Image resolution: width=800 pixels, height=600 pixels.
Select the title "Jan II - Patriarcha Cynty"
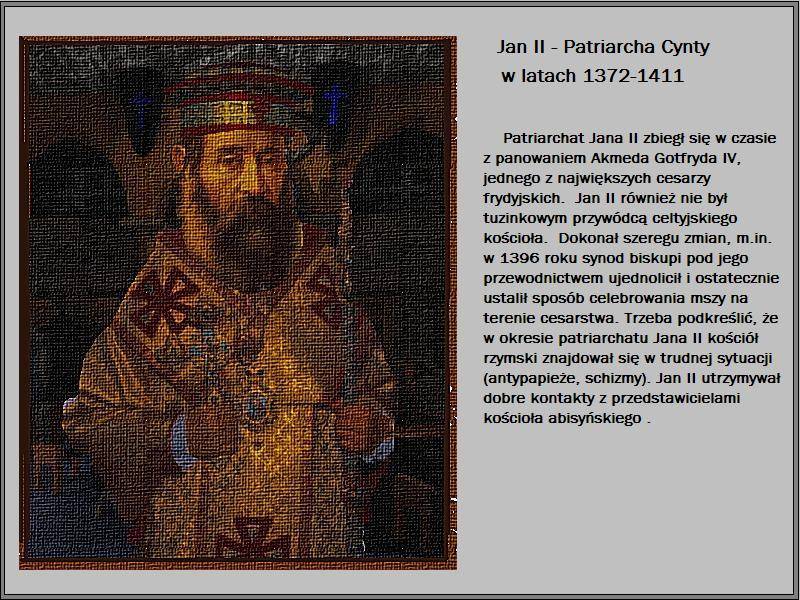point(602,47)
